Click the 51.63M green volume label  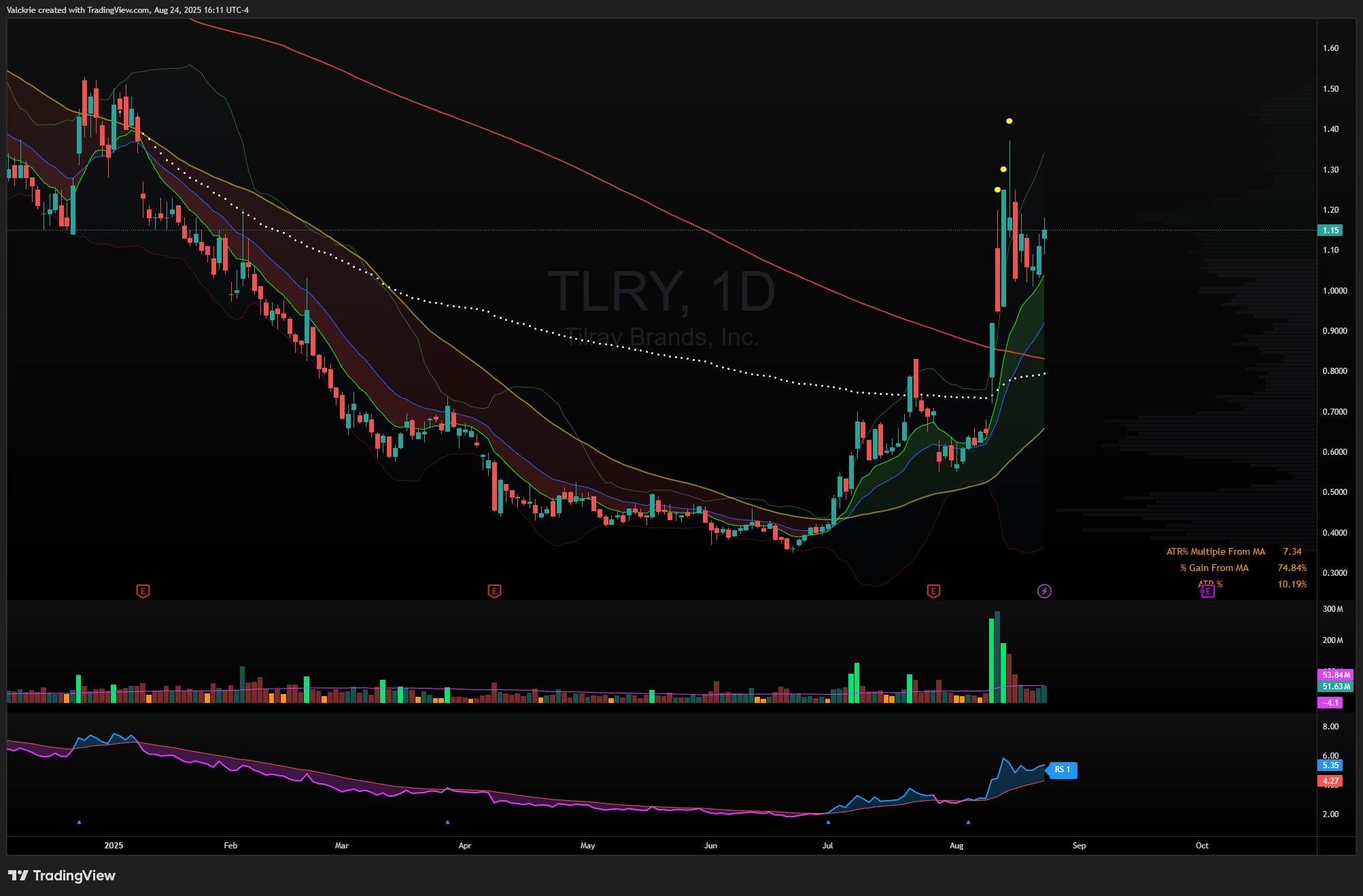click(1335, 687)
